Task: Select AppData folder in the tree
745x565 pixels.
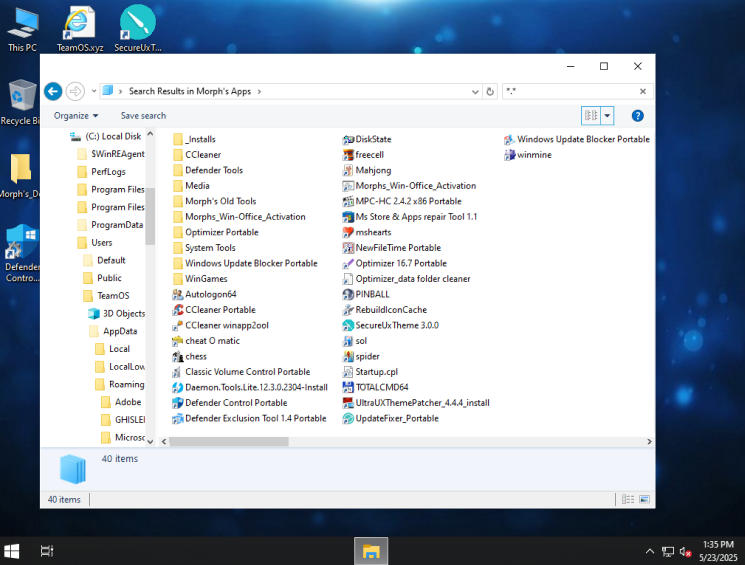Action: tap(114, 331)
